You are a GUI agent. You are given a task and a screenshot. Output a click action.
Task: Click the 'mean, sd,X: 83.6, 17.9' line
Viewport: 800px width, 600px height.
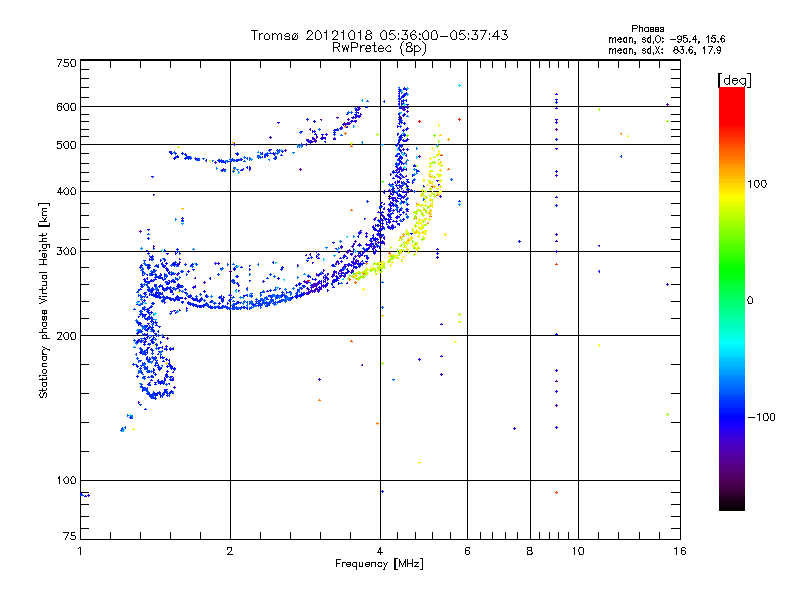pyautogui.click(x=664, y=50)
